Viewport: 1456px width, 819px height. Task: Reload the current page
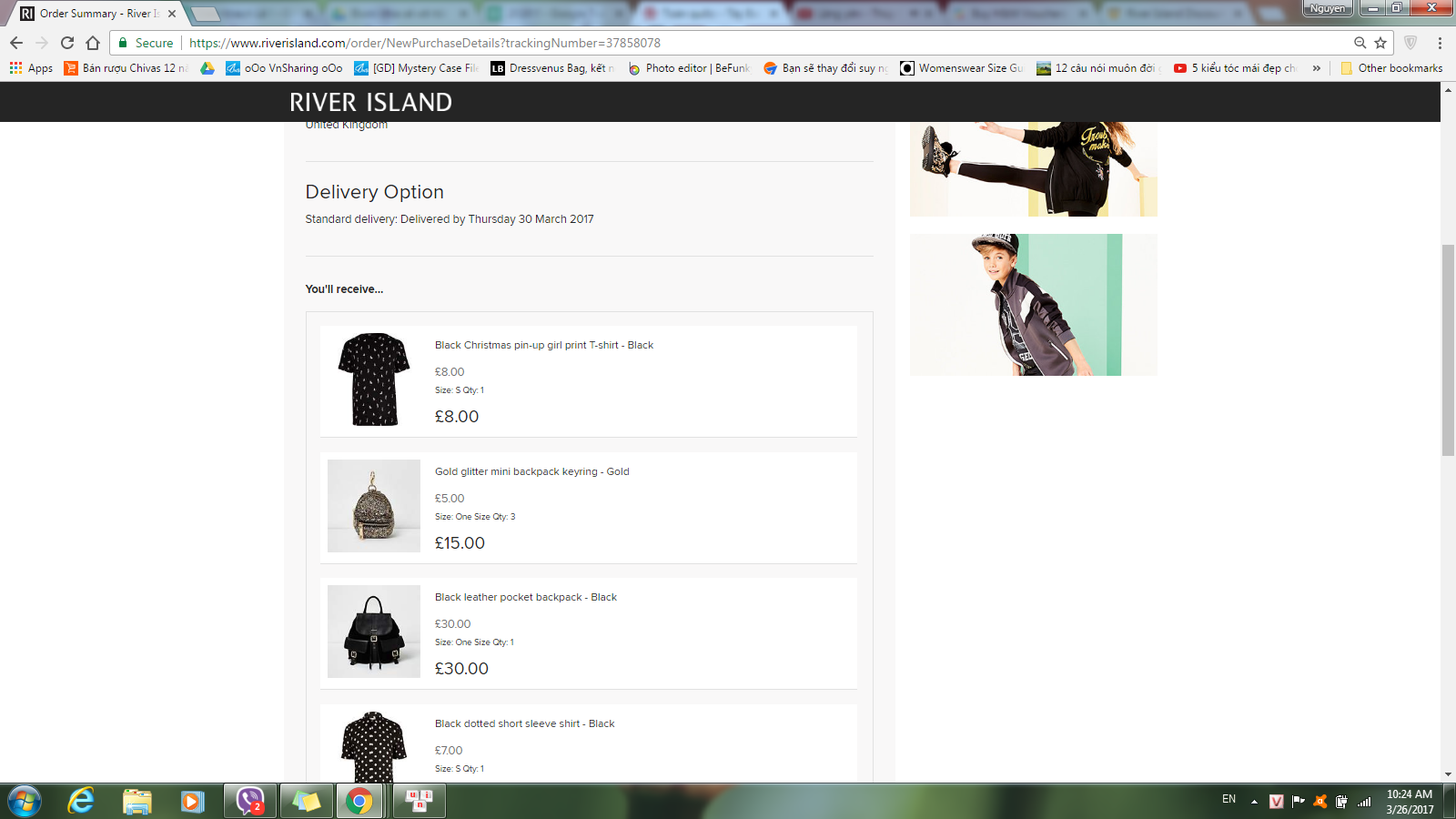[x=67, y=43]
